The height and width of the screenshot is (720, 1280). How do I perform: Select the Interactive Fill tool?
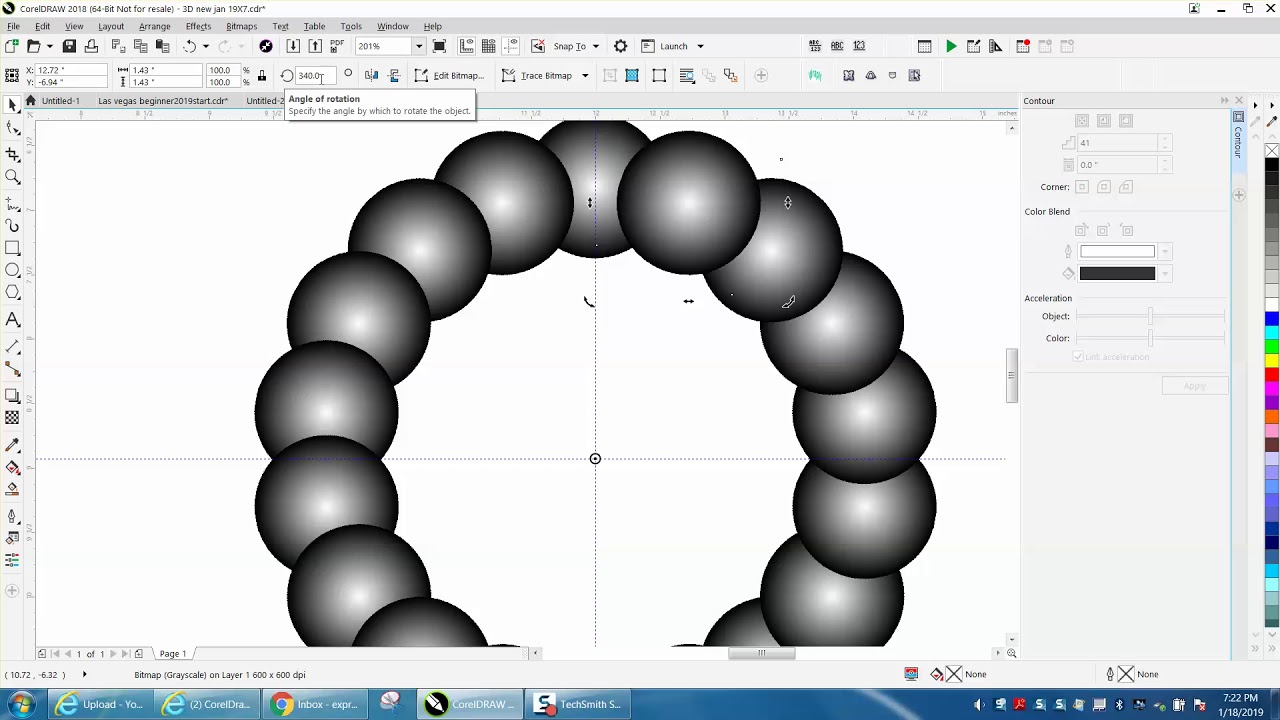pos(12,467)
